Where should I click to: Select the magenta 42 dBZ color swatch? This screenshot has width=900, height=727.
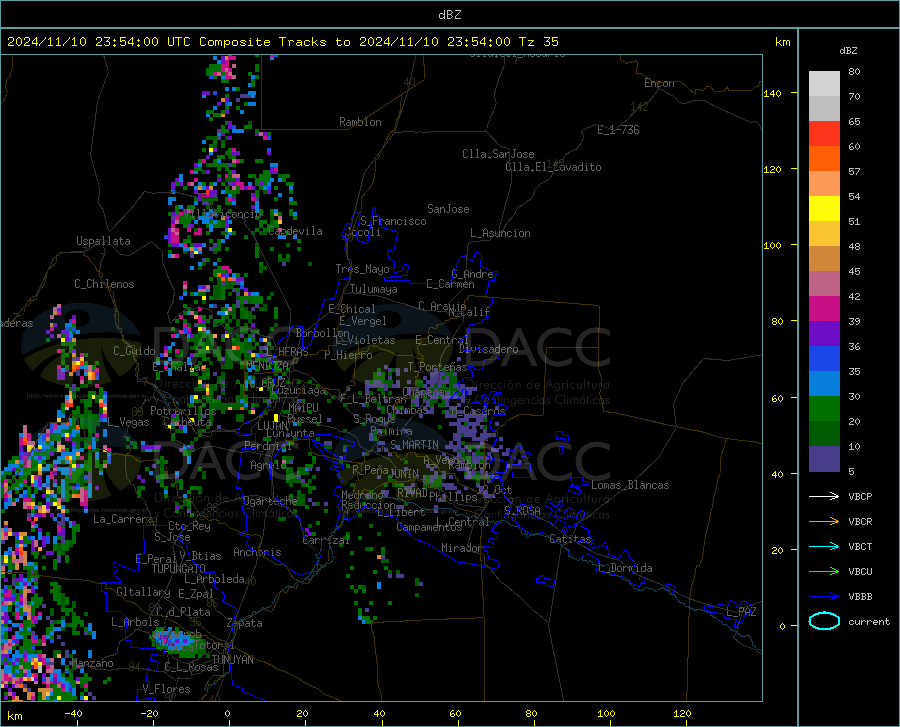[824, 309]
